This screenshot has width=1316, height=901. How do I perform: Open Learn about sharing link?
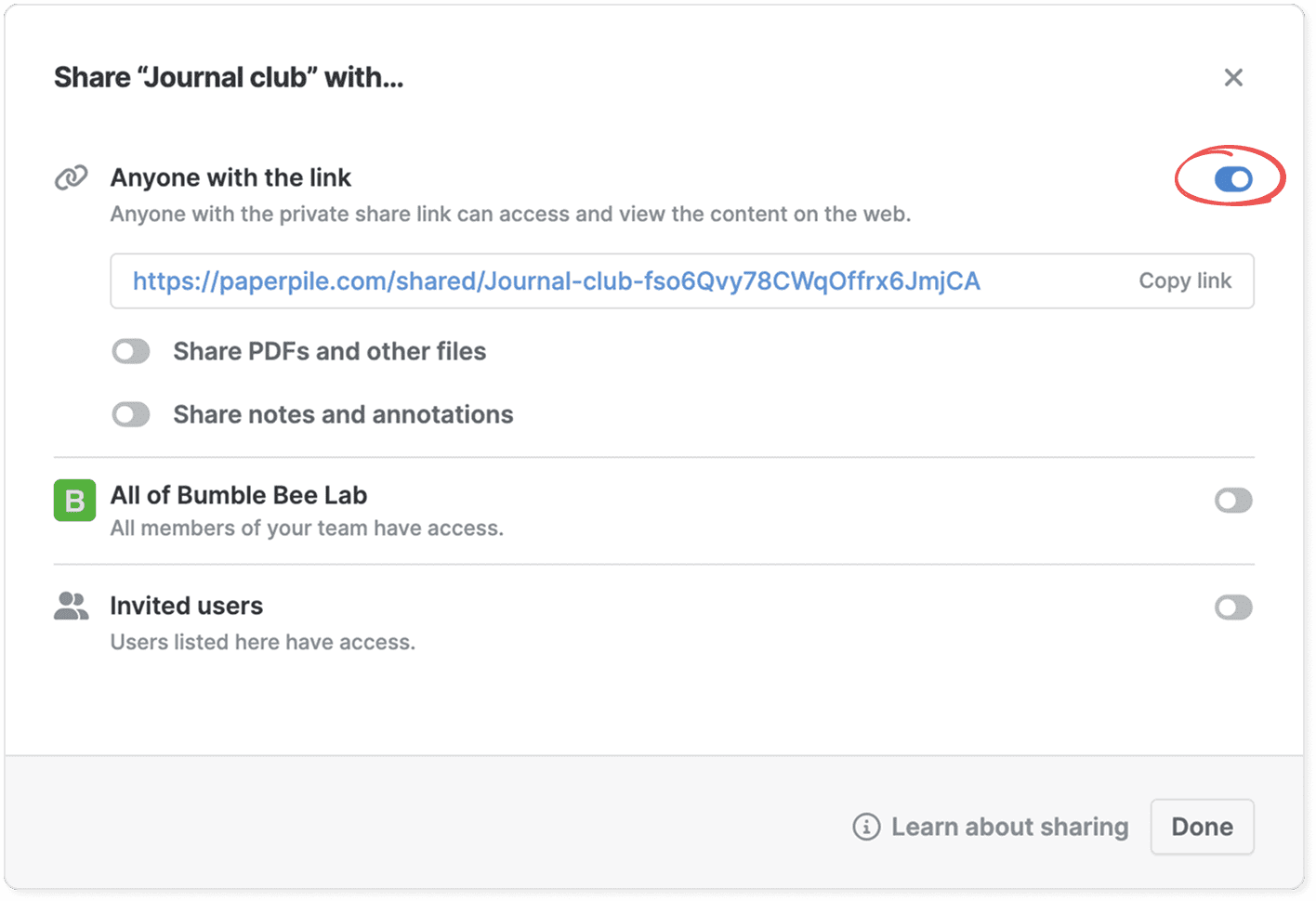1009,827
